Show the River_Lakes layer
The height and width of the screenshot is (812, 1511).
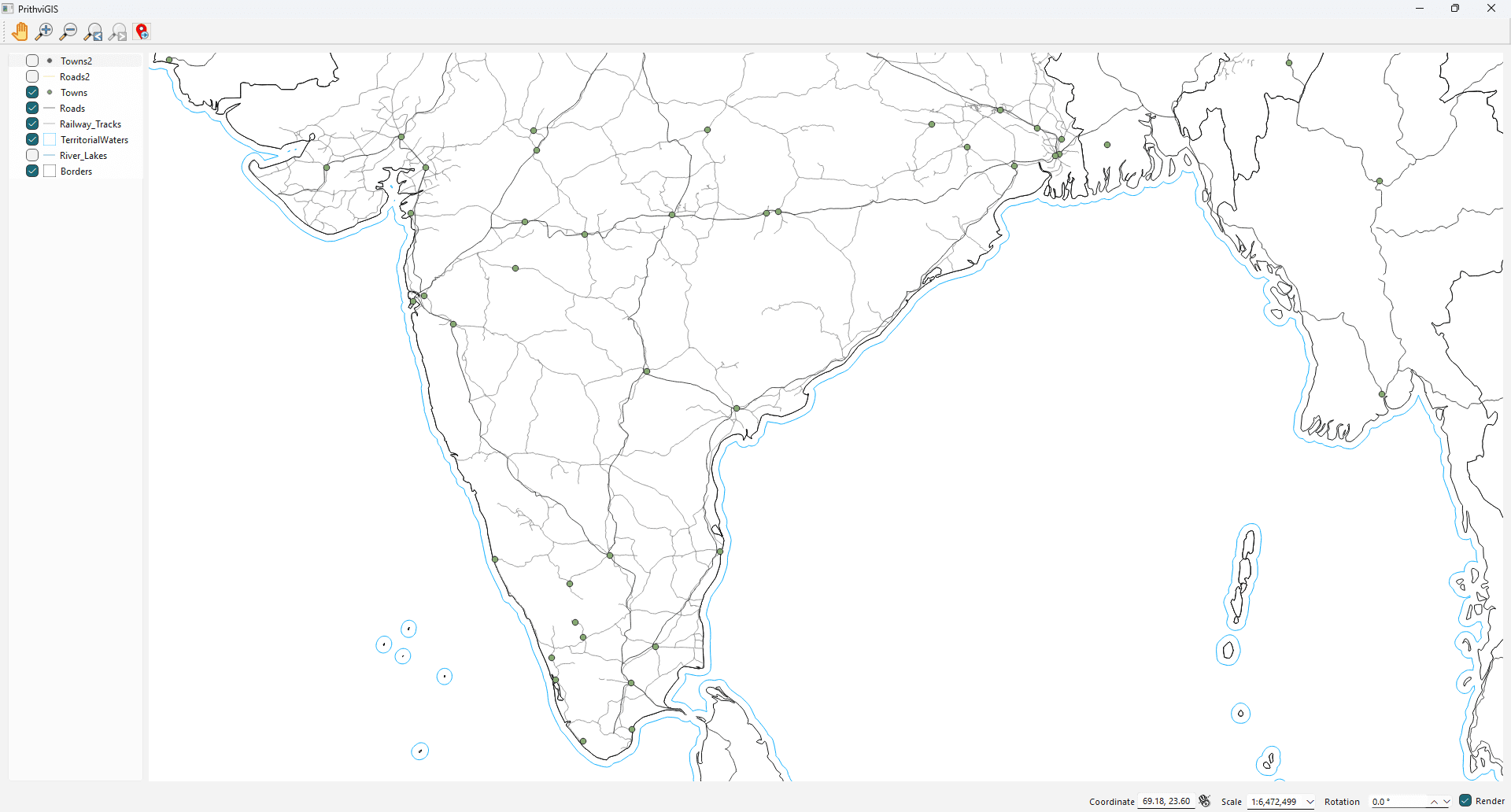(32, 155)
